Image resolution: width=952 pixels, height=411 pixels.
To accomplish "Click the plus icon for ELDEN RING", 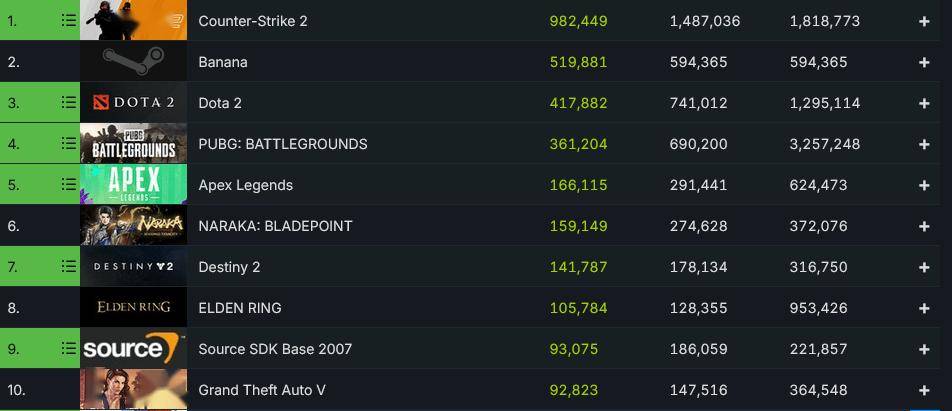I will pos(924,308).
